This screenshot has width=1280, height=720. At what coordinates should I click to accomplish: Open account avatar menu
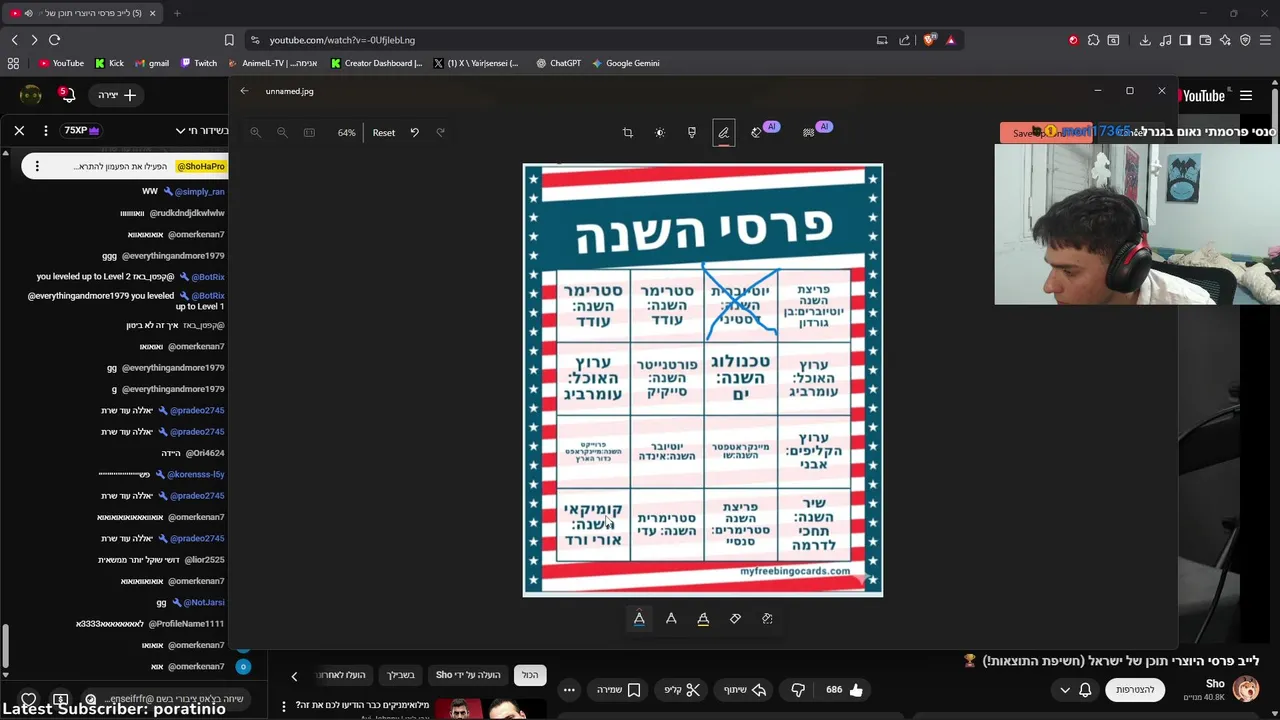pyautogui.click(x=31, y=95)
